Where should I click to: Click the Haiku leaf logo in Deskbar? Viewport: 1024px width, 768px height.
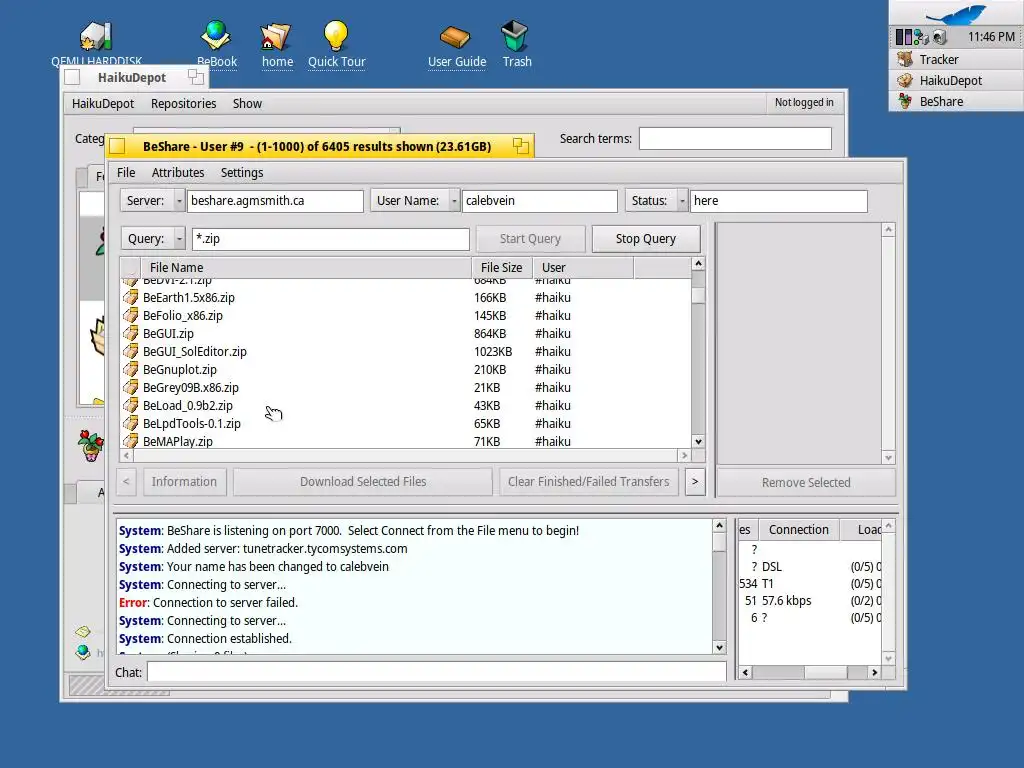click(957, 14)
